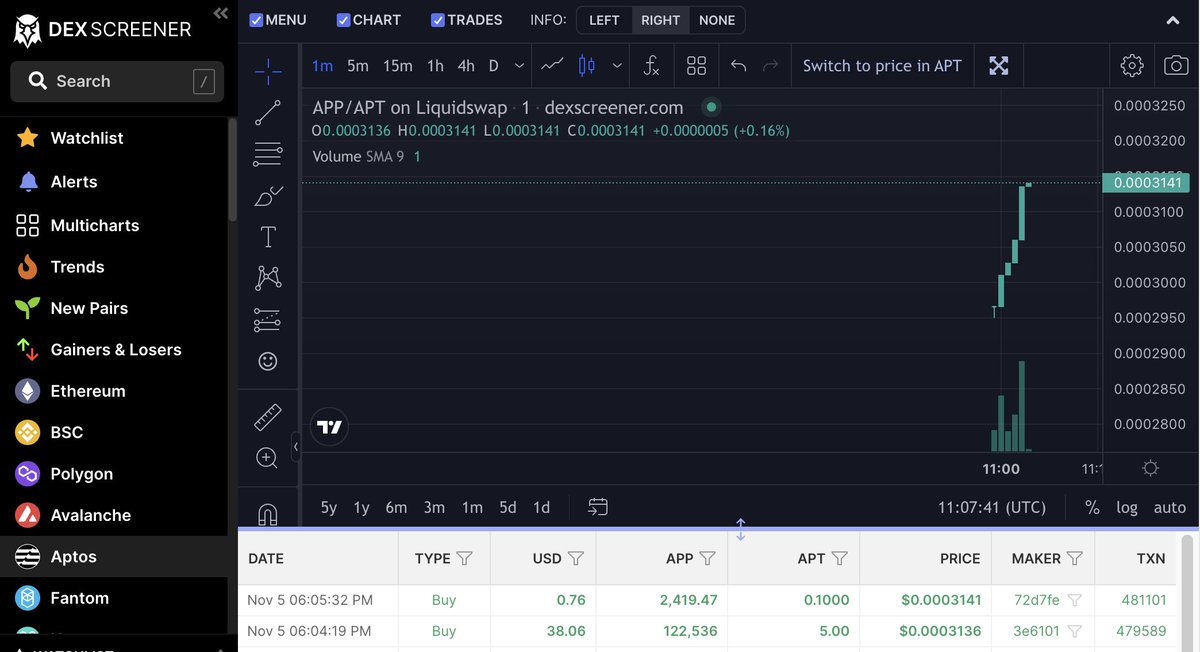1200x652 pixels.
Task: Click the TradingView logo on chart
Action: 329,427
